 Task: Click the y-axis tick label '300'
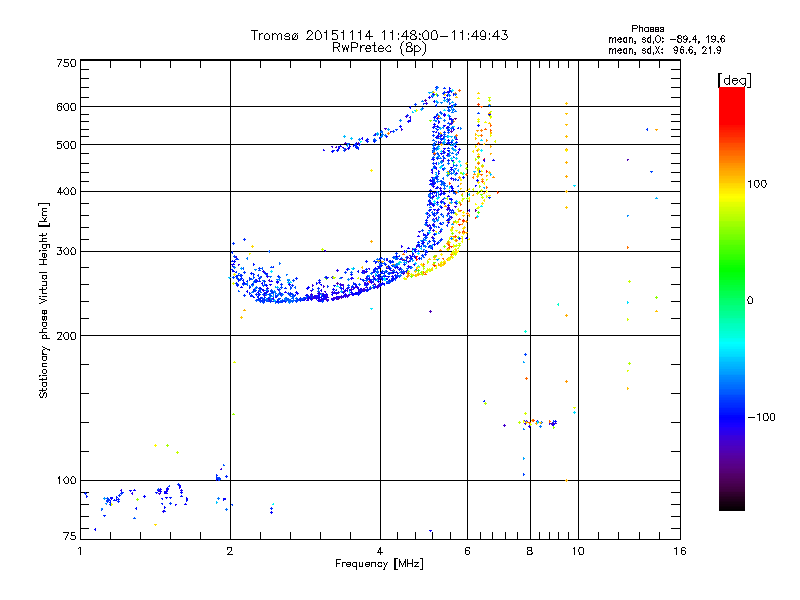(66, 252)
